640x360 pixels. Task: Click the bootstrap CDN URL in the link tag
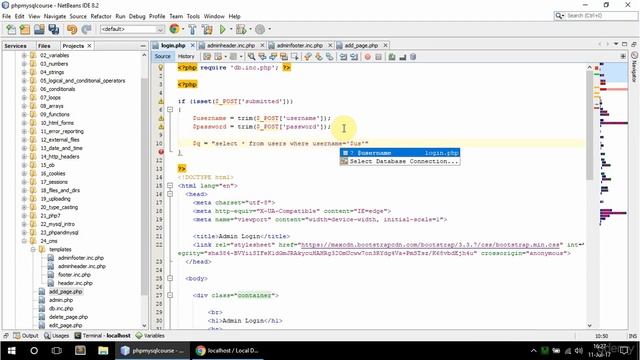click(430, 245)
